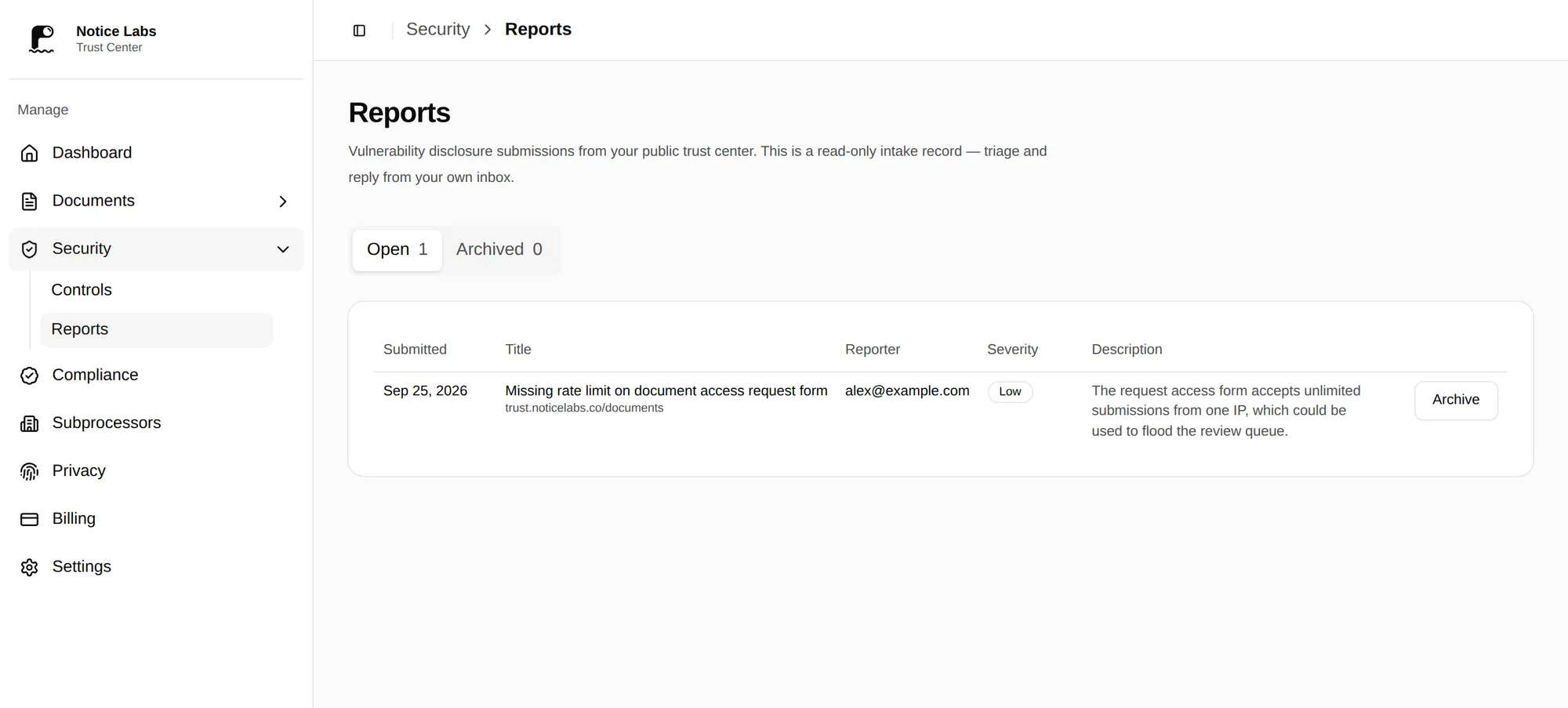This screenshot has width=1568, height=708.
Task: Open the Privacy label
Action: [x=78, y=470]
